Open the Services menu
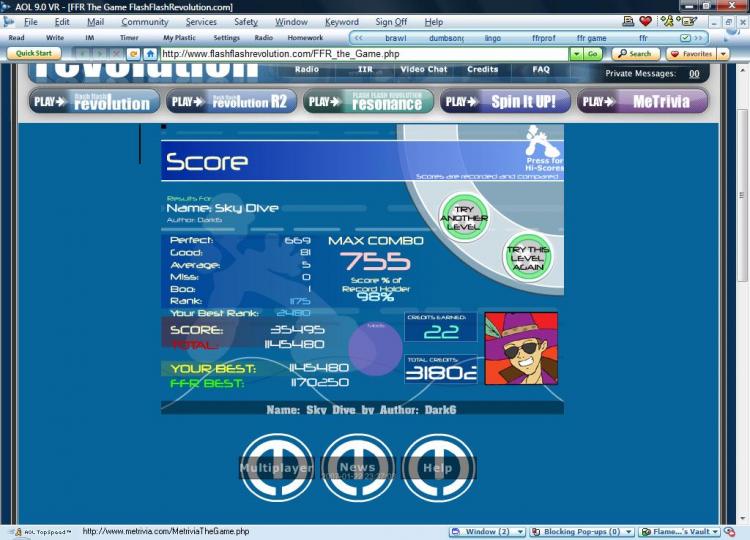750x540 pixels. pos(201,22)
